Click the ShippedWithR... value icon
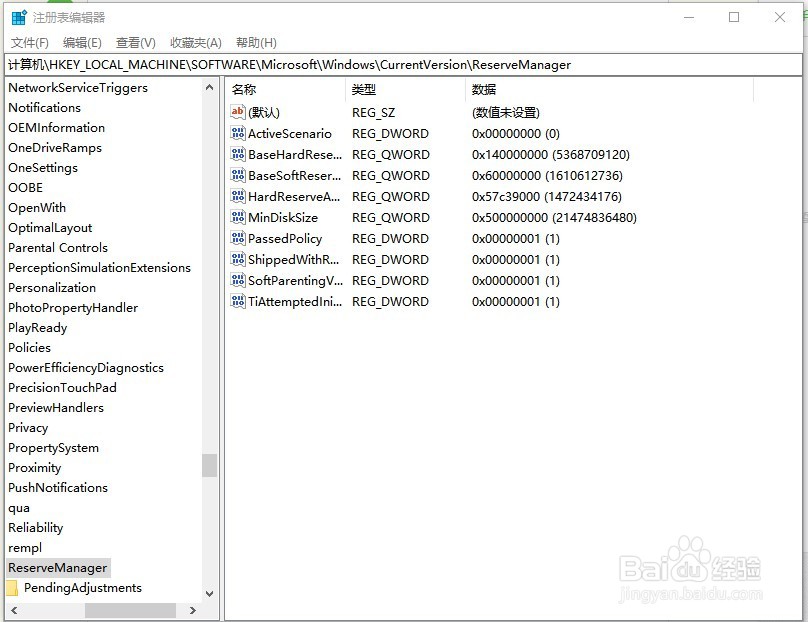808x622 pixels. (238, 259)
